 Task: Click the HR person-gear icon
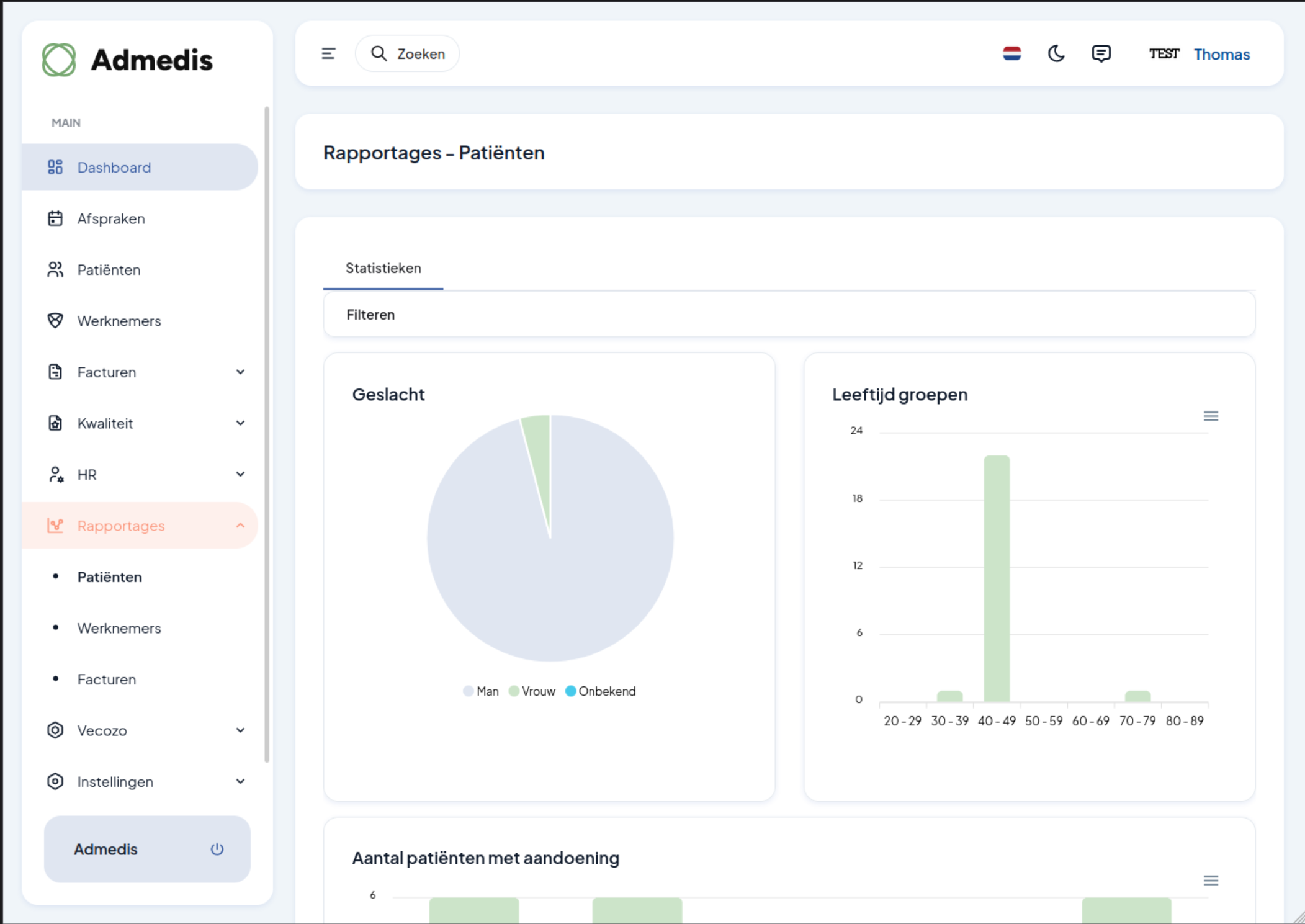point(55,474)
